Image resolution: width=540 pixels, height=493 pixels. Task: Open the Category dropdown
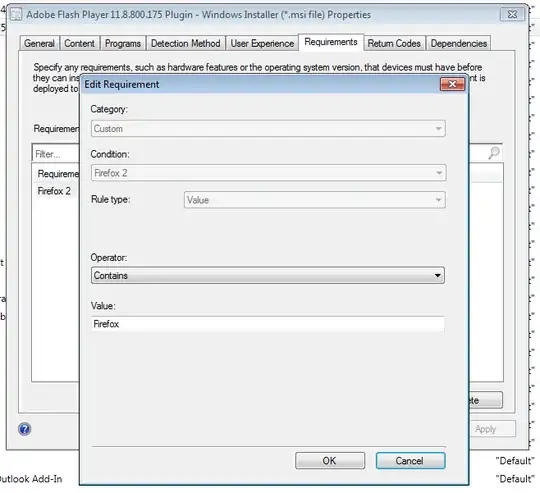click(x=268, y=128)
